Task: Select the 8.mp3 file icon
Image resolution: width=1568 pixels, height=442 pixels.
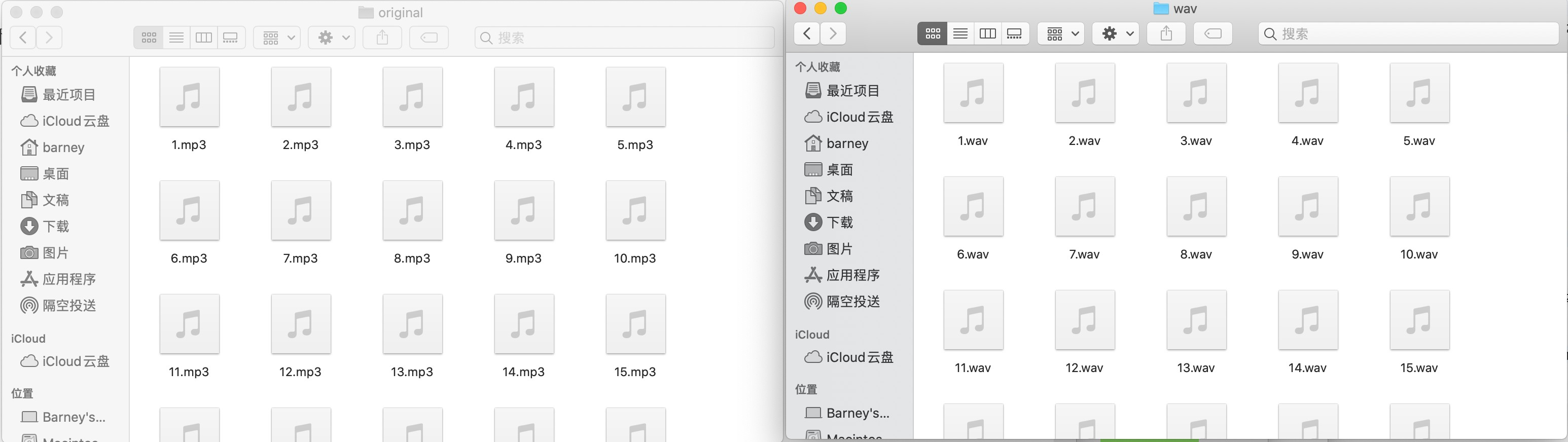Action: pyautogui.click(x=413, y=210)
